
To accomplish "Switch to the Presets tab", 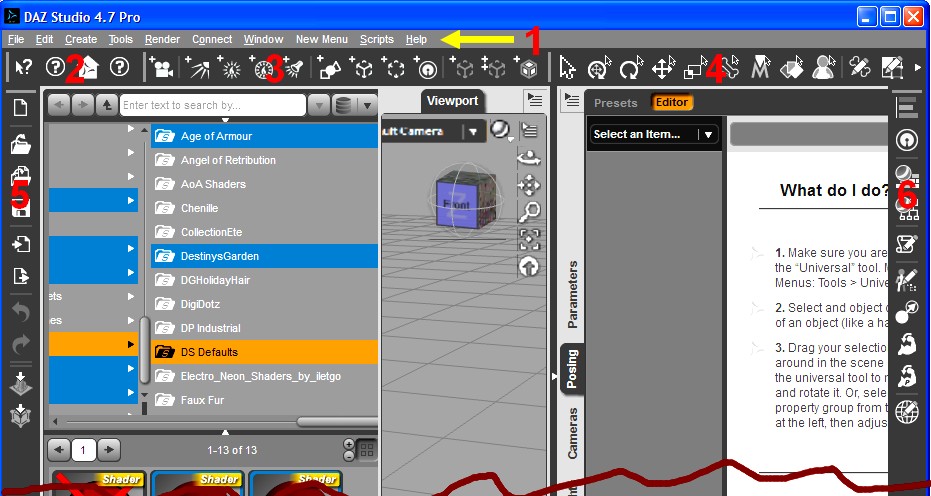I will pos(615,103).
